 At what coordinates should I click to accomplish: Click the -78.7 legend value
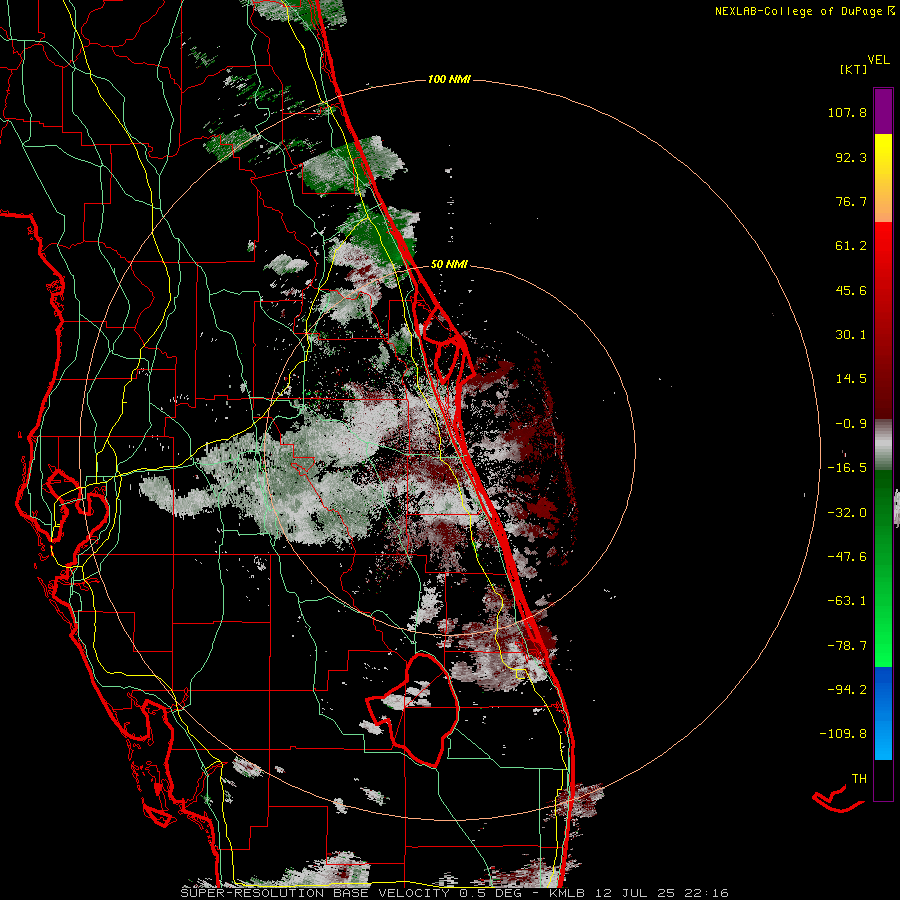click(x=847, y=646)
